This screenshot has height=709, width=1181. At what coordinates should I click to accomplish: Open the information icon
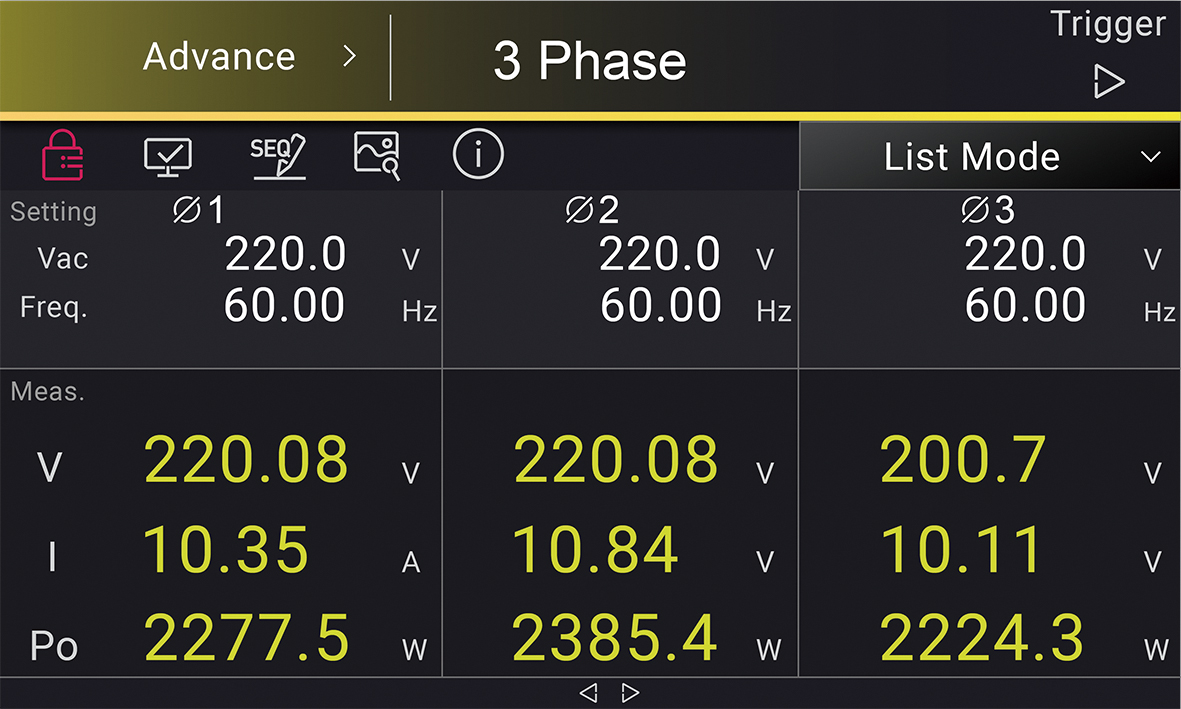(x=478, y=154)
